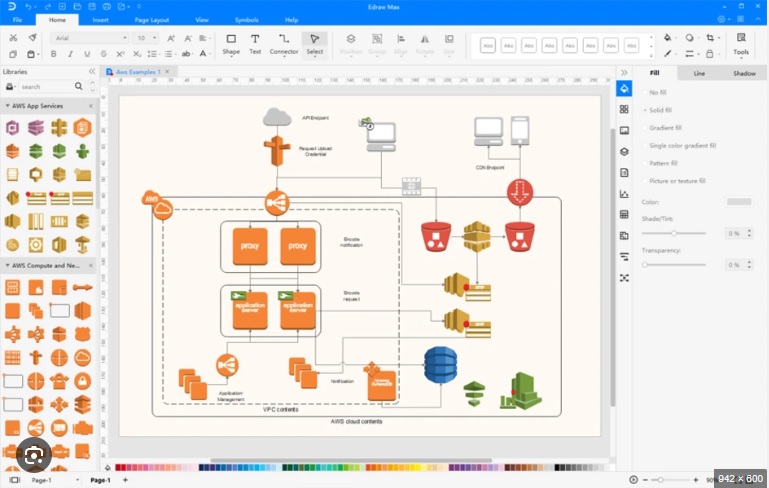The width and height of the screenshot is (769, 488).
Task: Click the zoom in plus button
Action: [696, 480]
